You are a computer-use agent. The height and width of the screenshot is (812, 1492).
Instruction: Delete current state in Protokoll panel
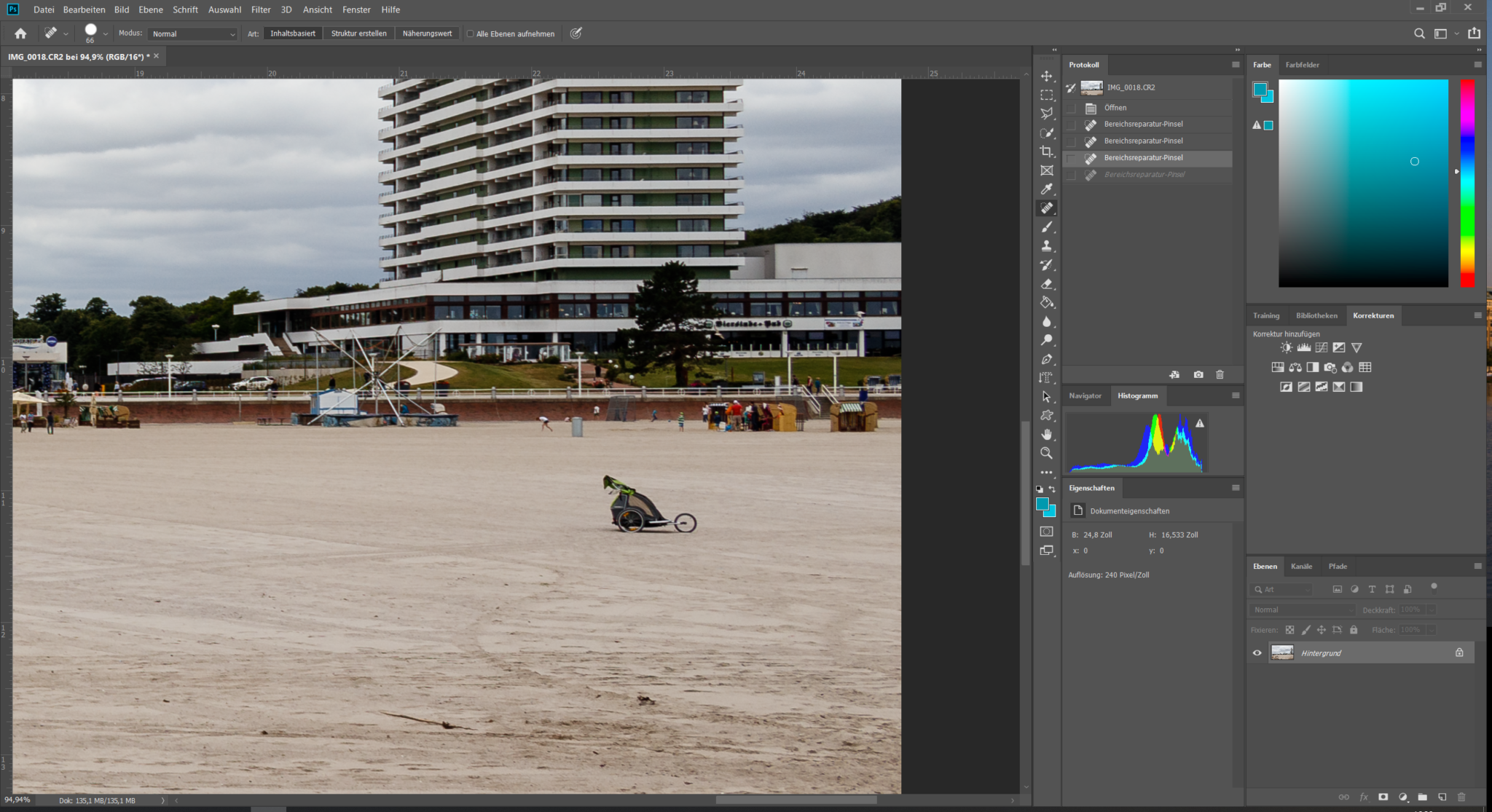click(x=1220, y=375)
